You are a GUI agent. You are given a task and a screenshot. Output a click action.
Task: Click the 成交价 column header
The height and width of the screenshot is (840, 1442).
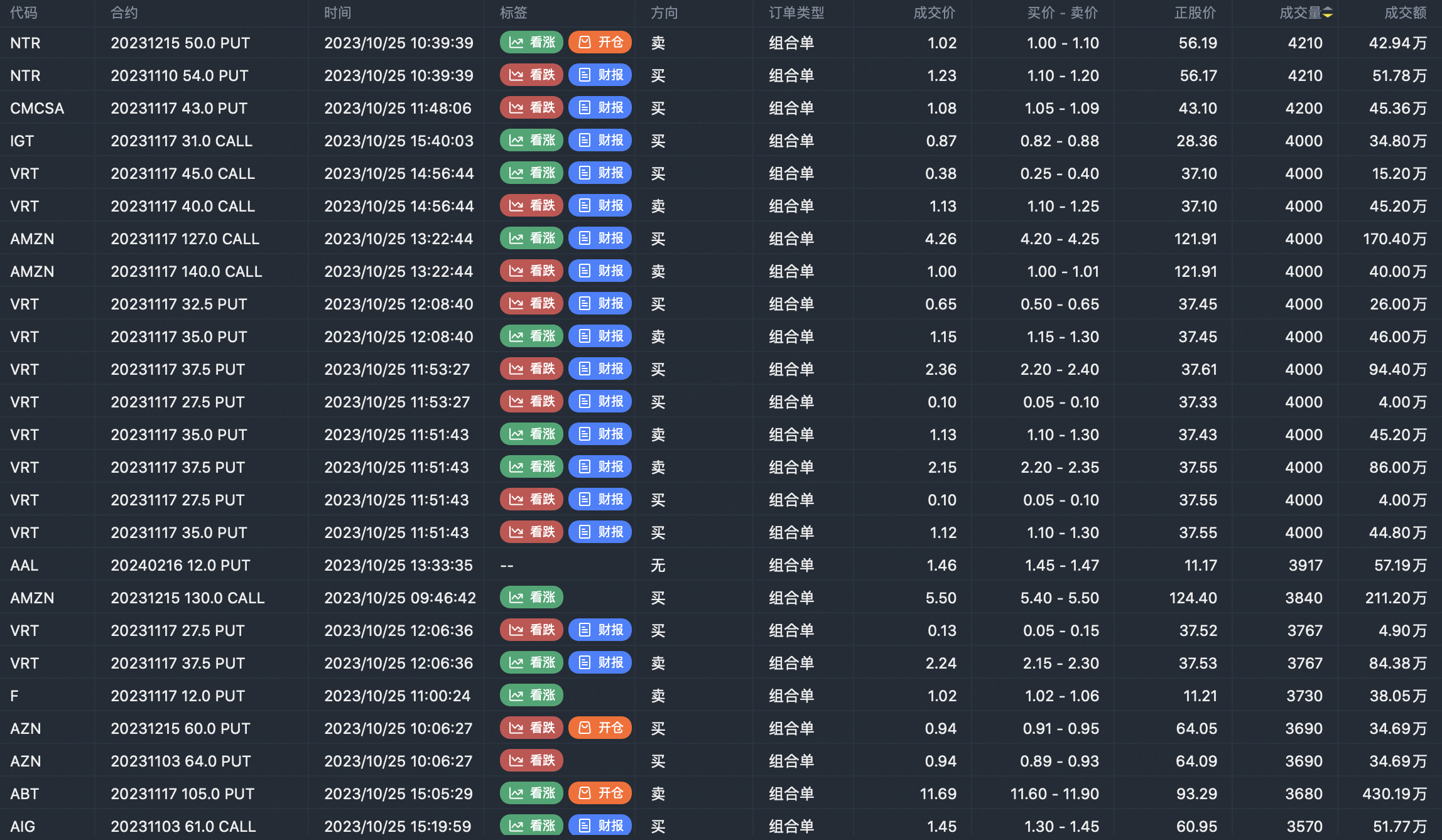click(x=935, y=13)
